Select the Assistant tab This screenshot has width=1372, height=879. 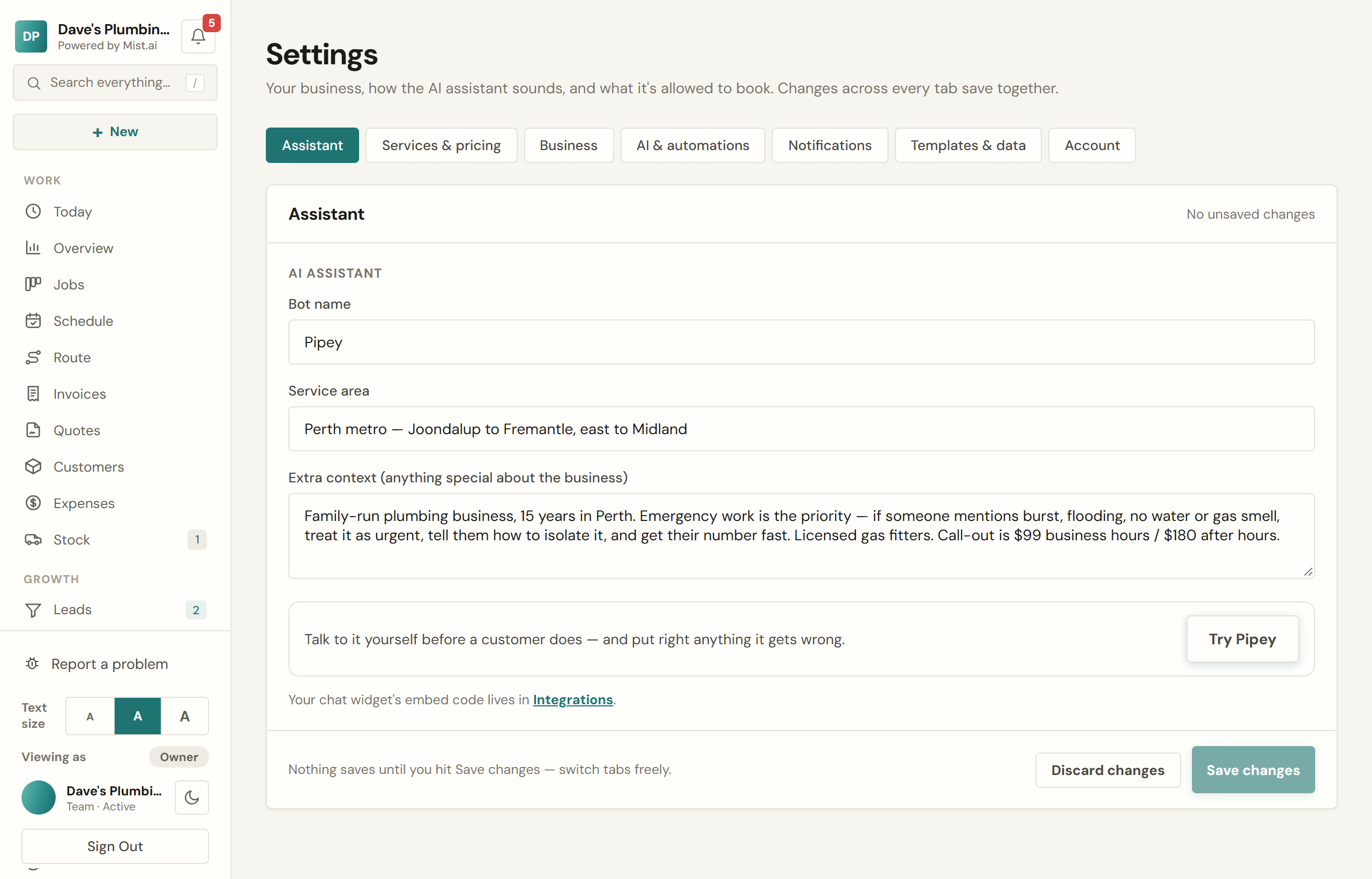pos(312,145)
